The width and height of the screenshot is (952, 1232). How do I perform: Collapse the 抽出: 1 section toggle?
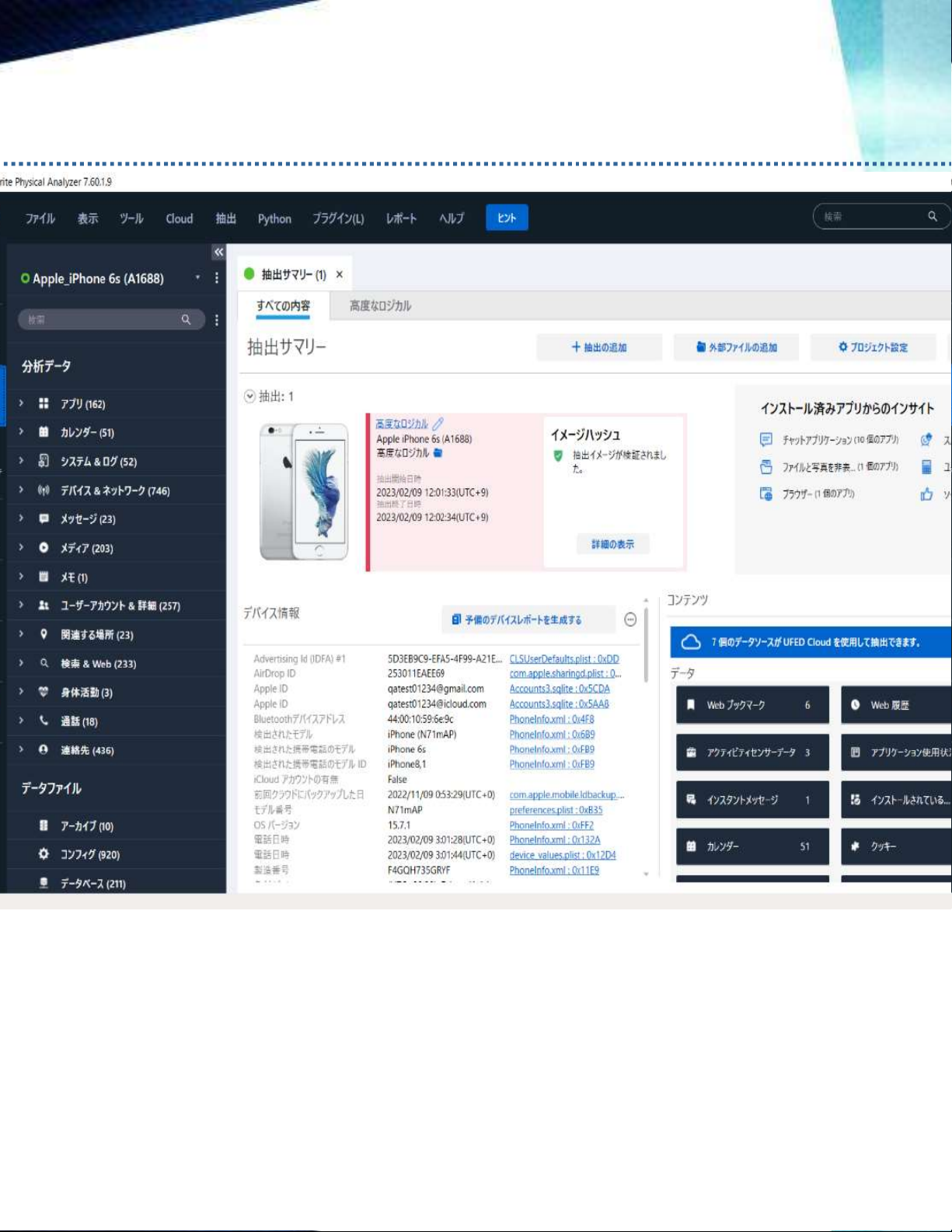(x=250, y=396)
